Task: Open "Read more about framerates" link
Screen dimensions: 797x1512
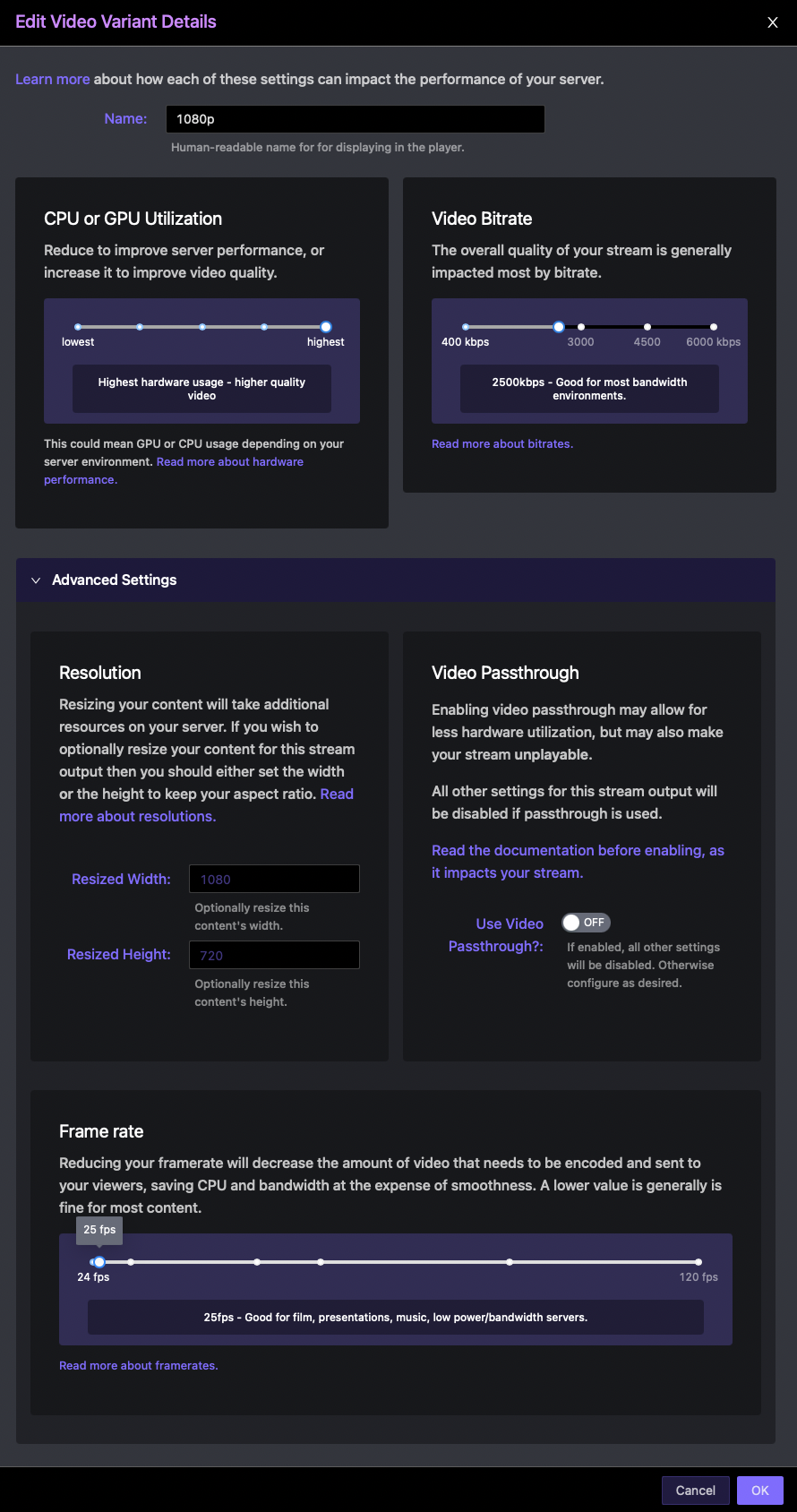Action: click(x=138, y=1365)
